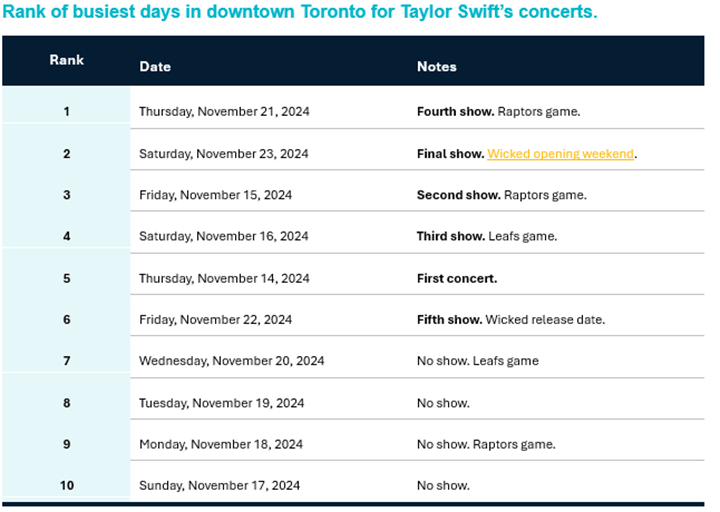Select rank 10 cell
The image size is (720, 512).
pos(67,485)
